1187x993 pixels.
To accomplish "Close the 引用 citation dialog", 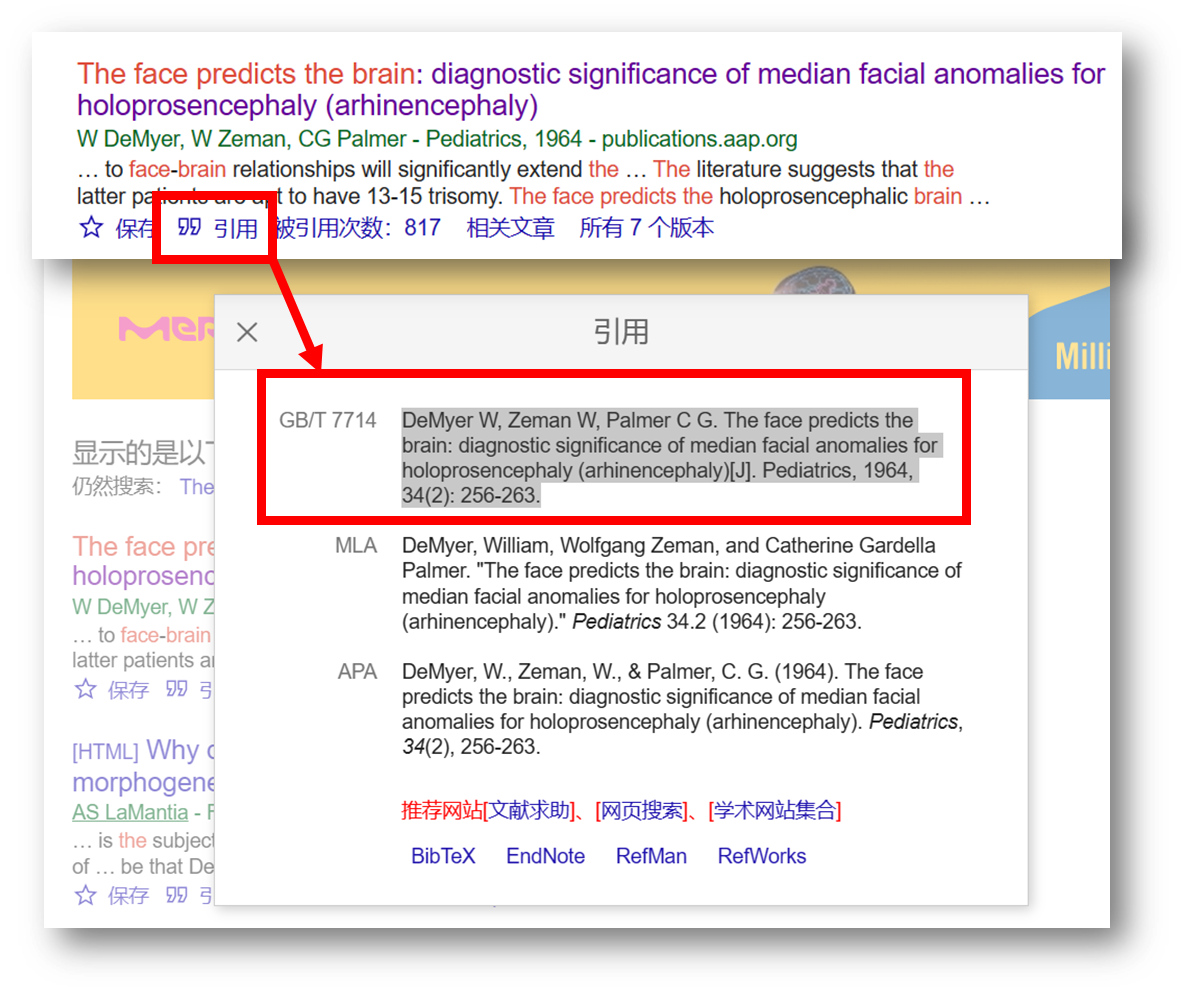I will tap(247, 332).
